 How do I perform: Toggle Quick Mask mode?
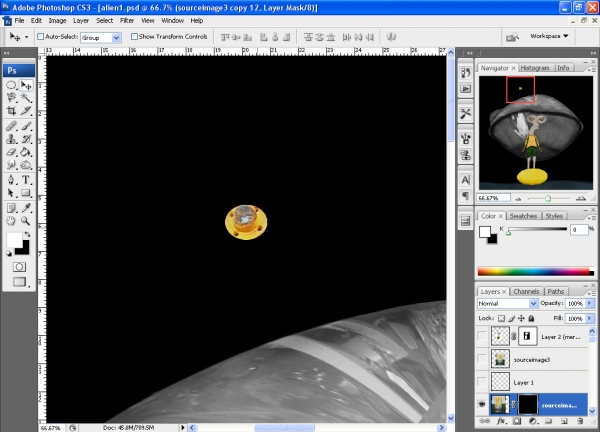tap(19, 267)
